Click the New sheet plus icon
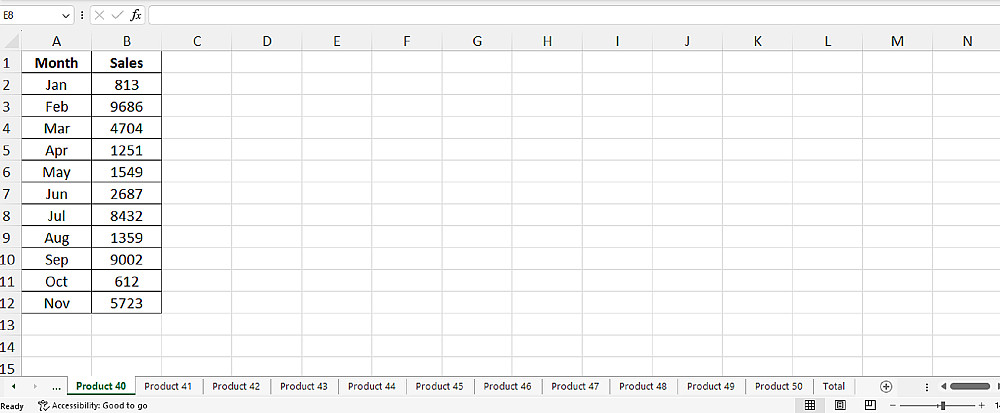Screen dimensions: 1000x413 886,386
